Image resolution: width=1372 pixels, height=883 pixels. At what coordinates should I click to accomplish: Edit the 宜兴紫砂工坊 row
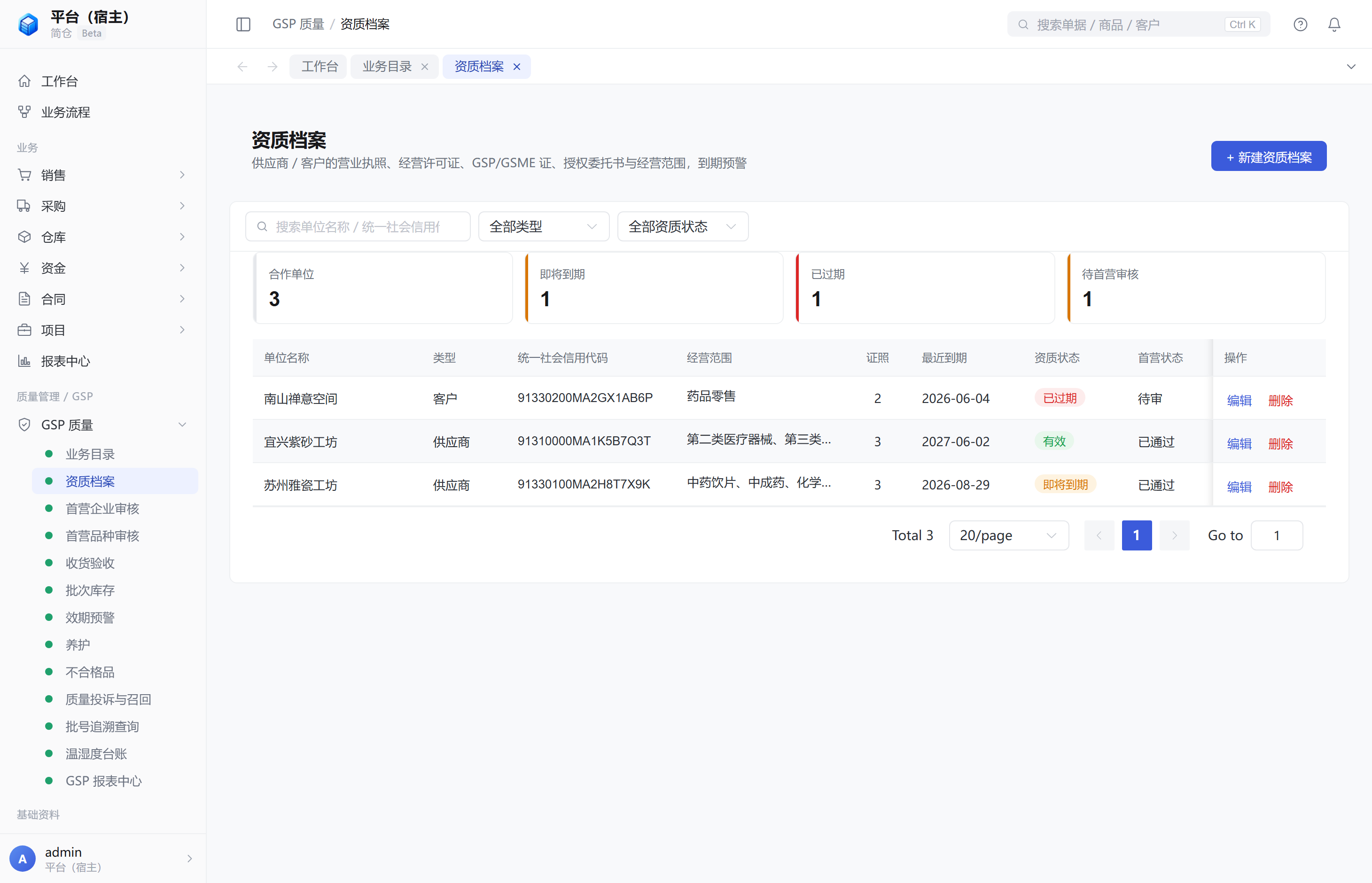coord(1239,443)
